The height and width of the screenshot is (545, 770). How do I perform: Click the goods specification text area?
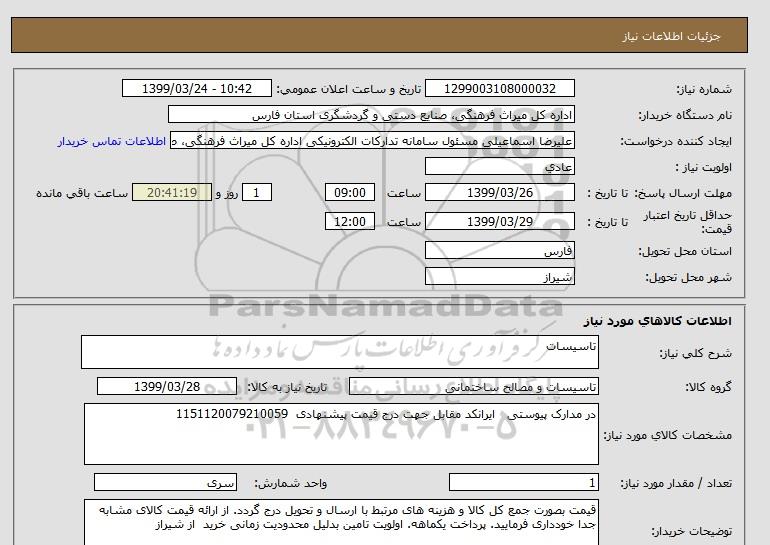coord(341,434)
